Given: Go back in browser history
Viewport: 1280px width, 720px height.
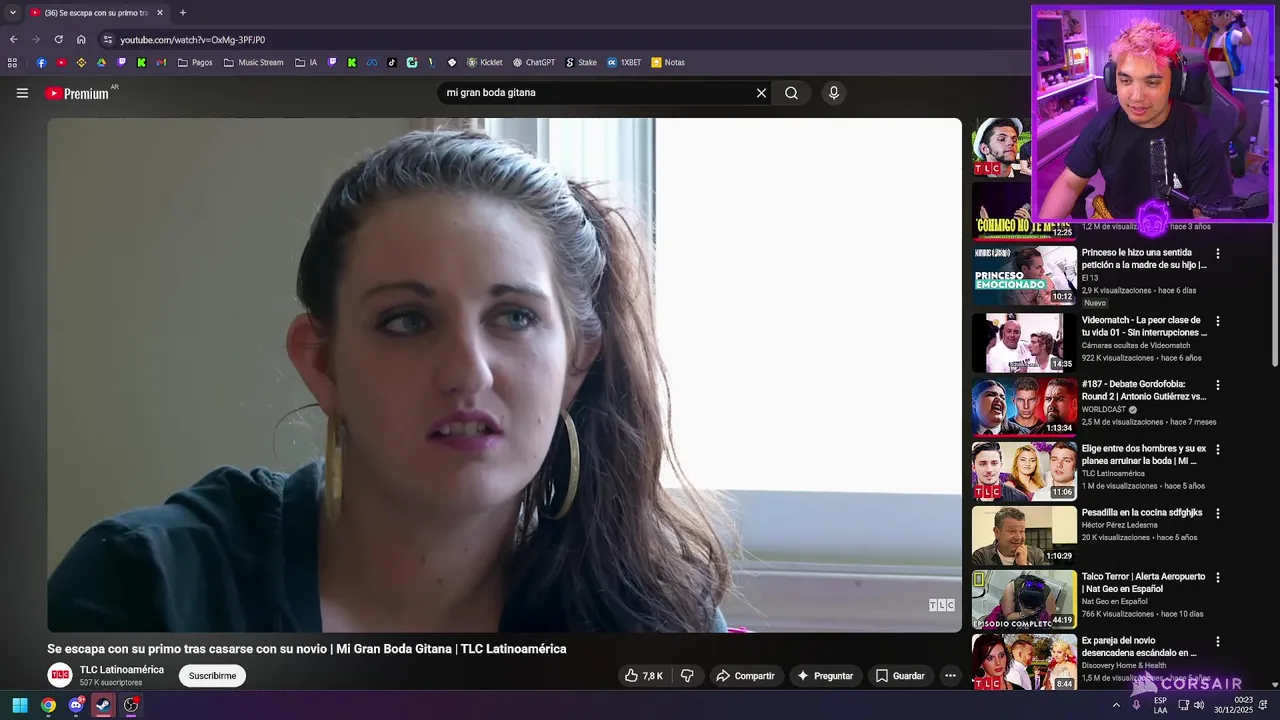Looking at the screenshot, I should [13, 40].
